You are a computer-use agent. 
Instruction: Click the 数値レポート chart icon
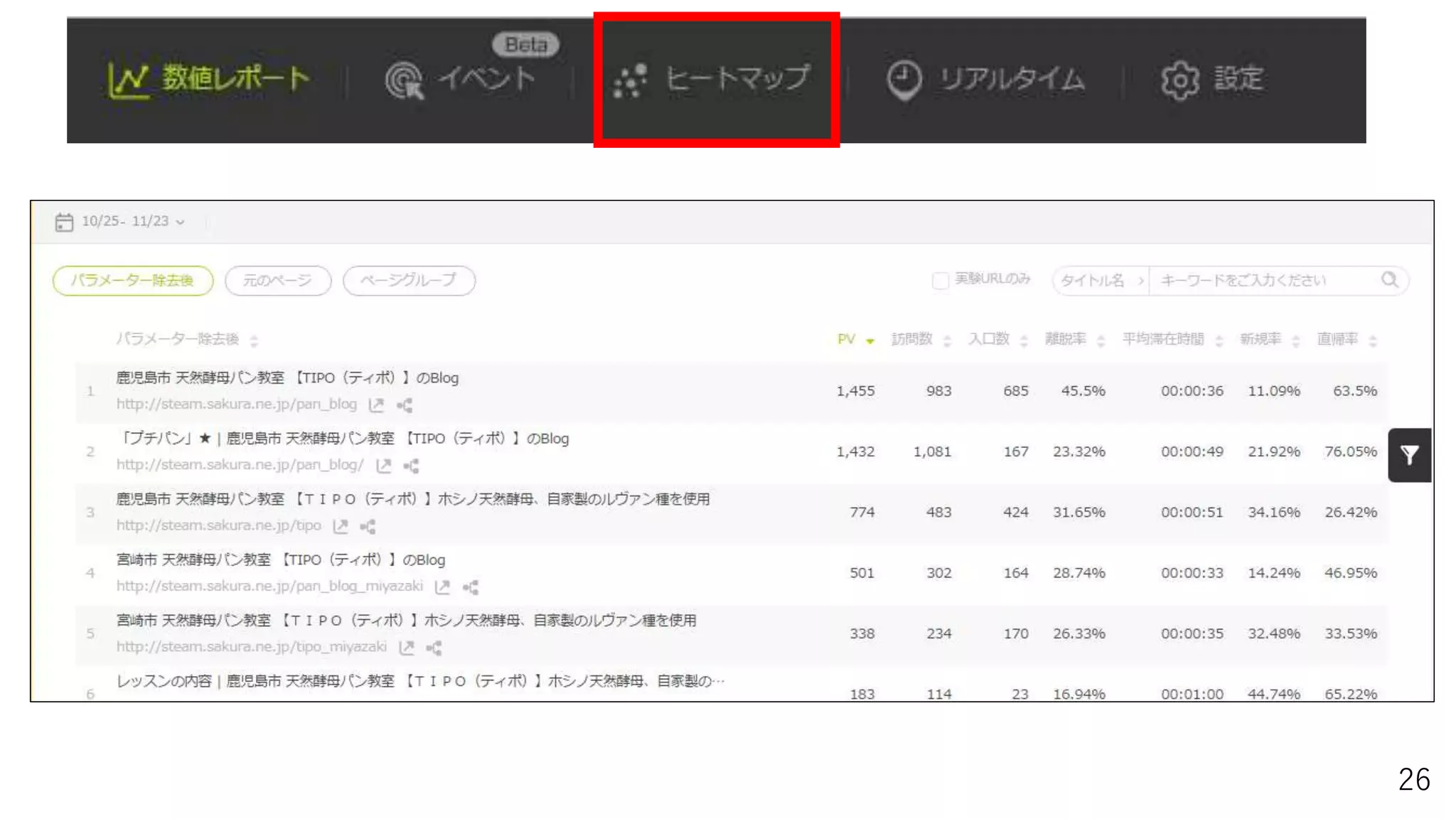click(128, 80)
